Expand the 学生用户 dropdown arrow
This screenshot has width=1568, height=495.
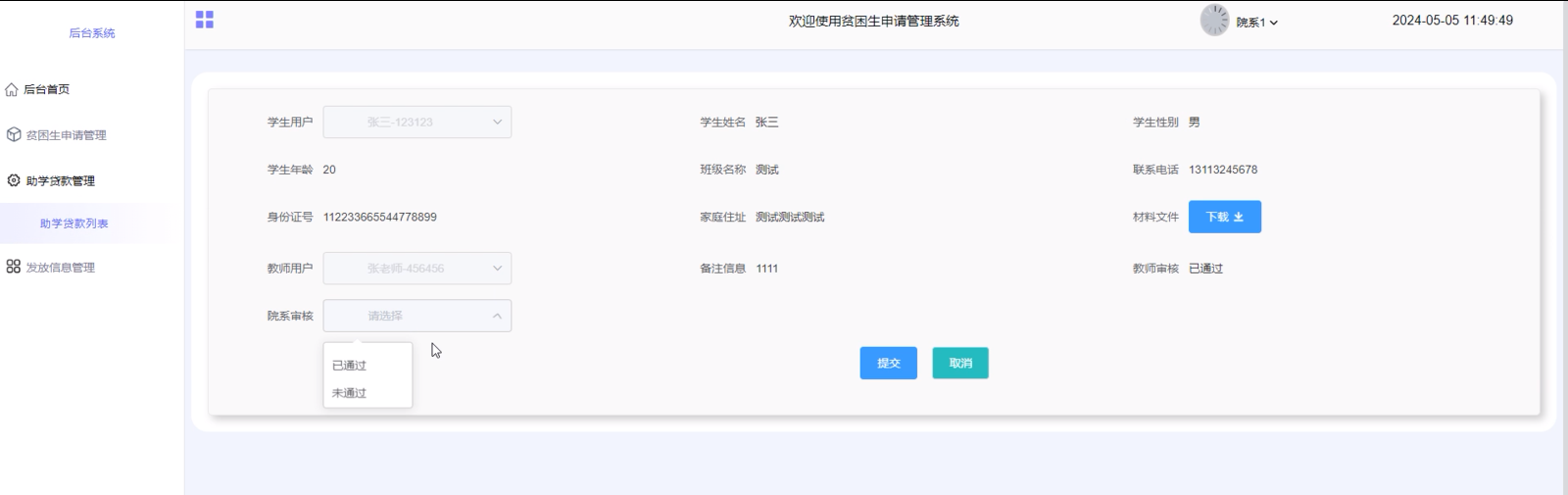(497, 123)
